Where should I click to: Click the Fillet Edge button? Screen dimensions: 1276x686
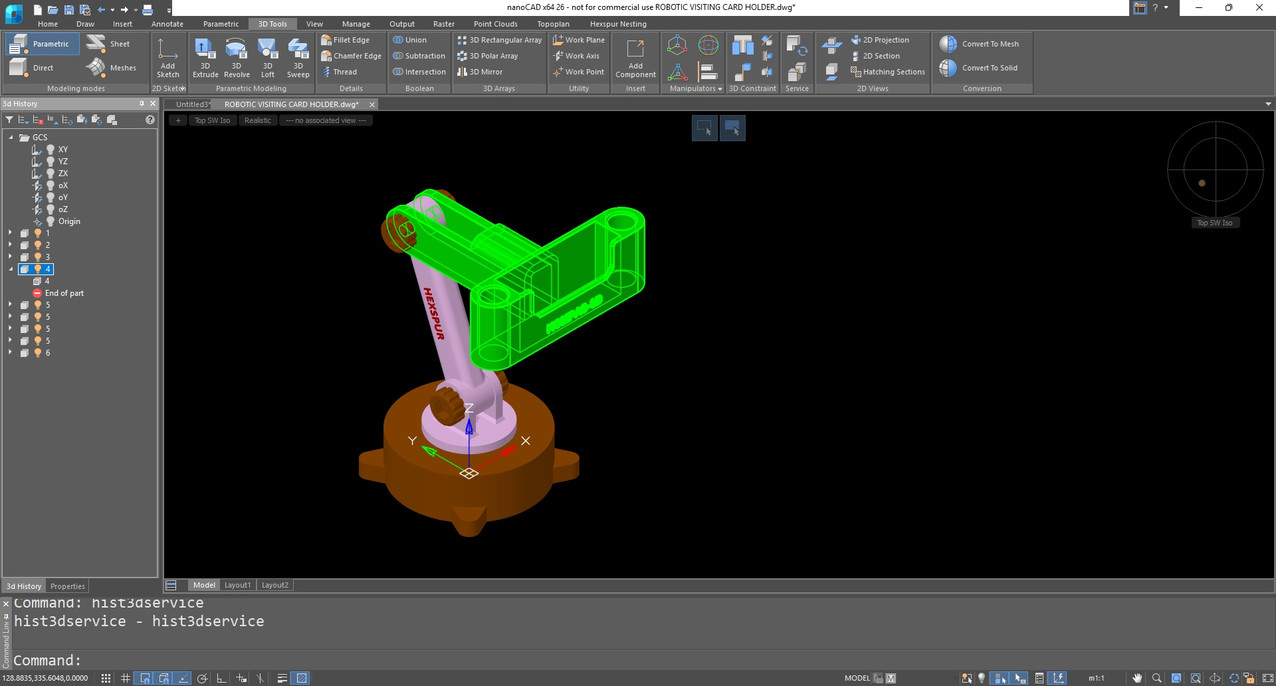pyautogui.click(x=345, y=40)
